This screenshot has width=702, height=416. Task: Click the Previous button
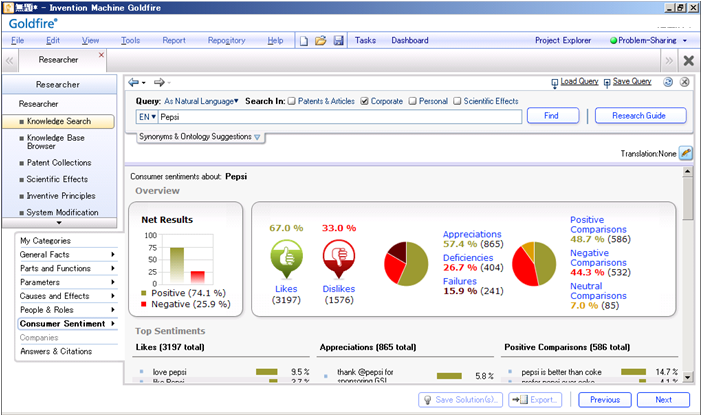coord(605,399)
